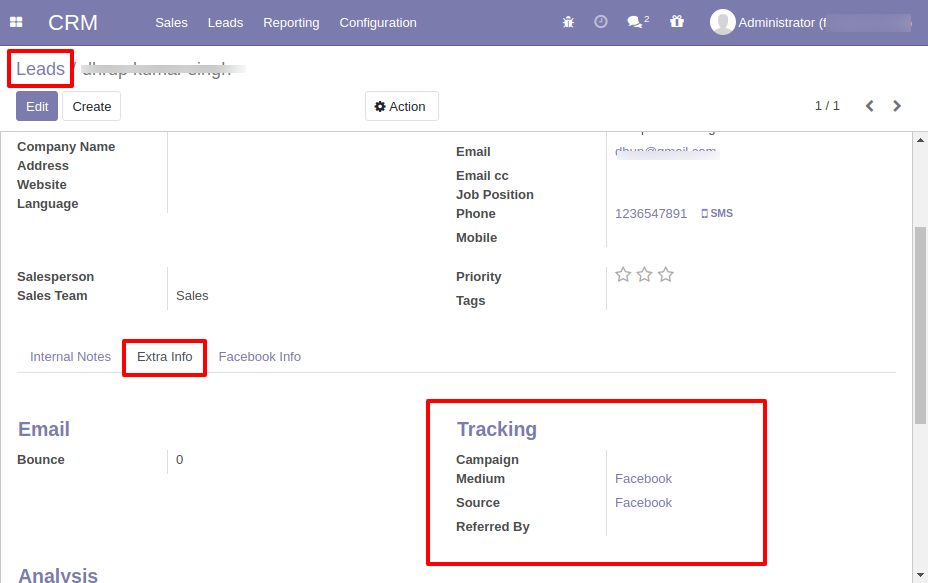Expand the Action dropdown
This screenshot has width=928, height=583.
tap(401, 106)
